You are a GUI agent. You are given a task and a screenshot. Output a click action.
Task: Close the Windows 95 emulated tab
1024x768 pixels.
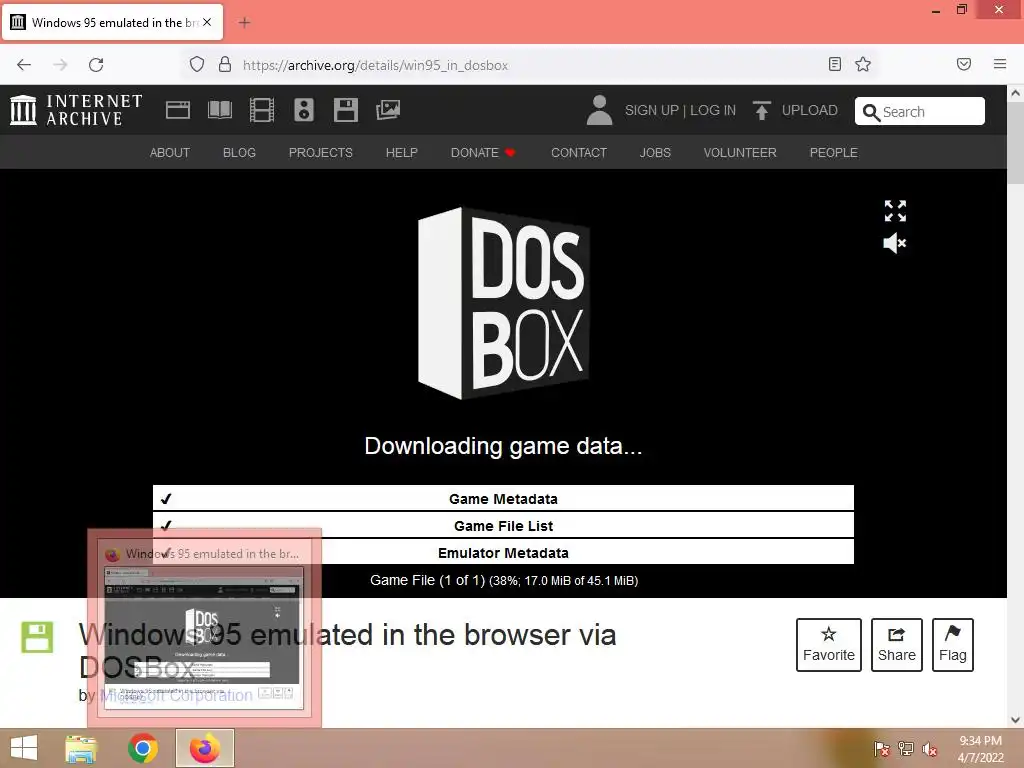(207, 22)
